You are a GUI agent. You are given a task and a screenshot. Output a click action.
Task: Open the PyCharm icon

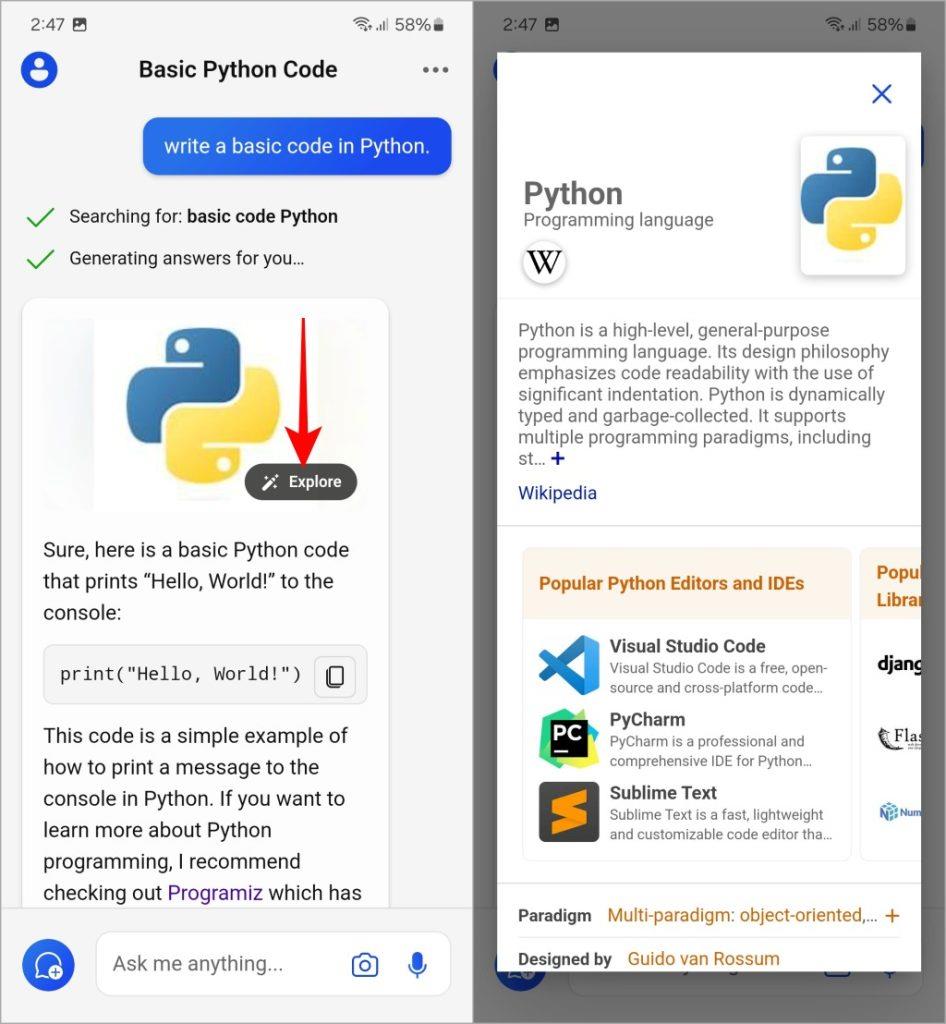569,739
